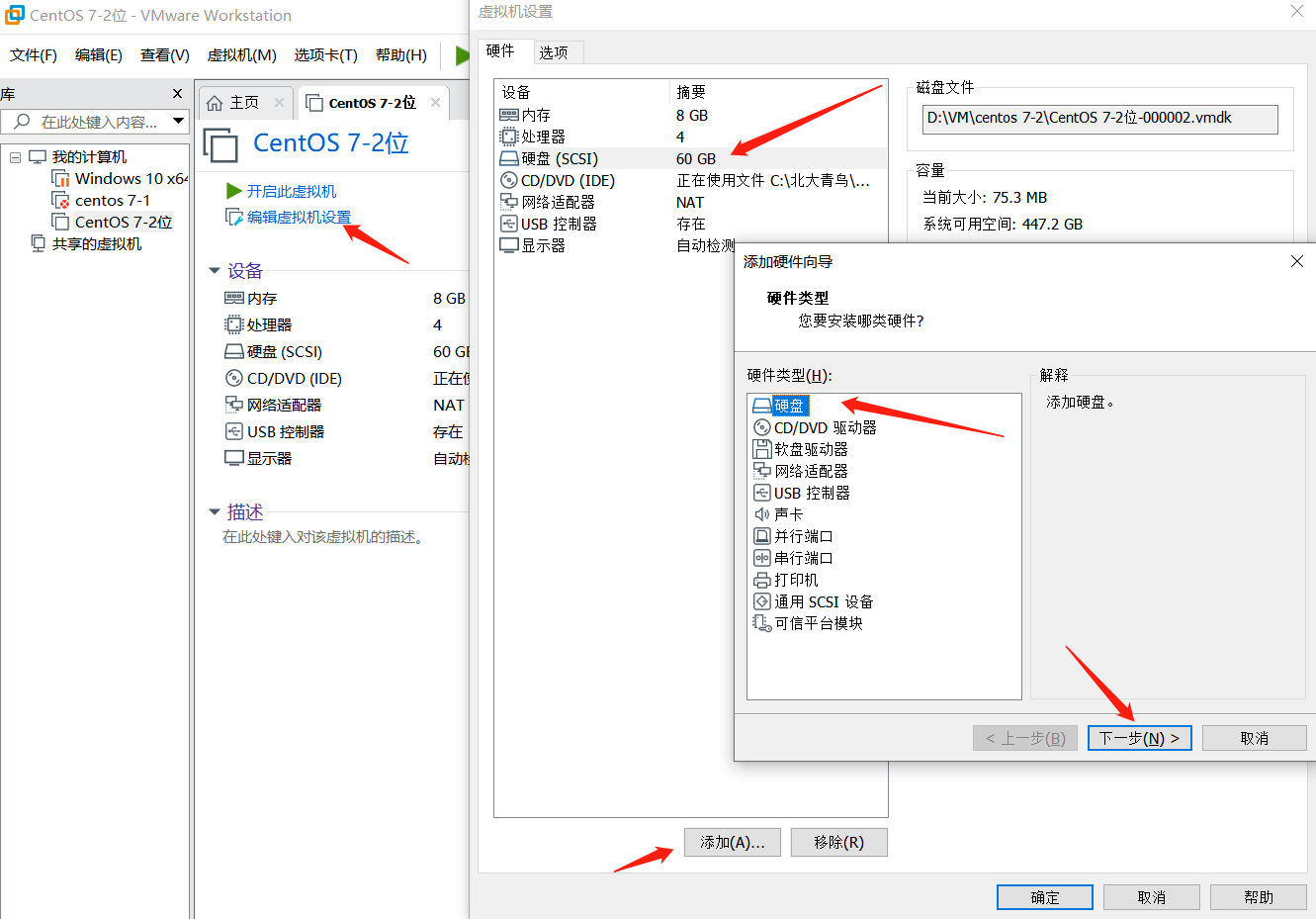Click the 并行端口 icon in wizard list
Viewport: 1316px width, 919px height.
coord(762,536)
